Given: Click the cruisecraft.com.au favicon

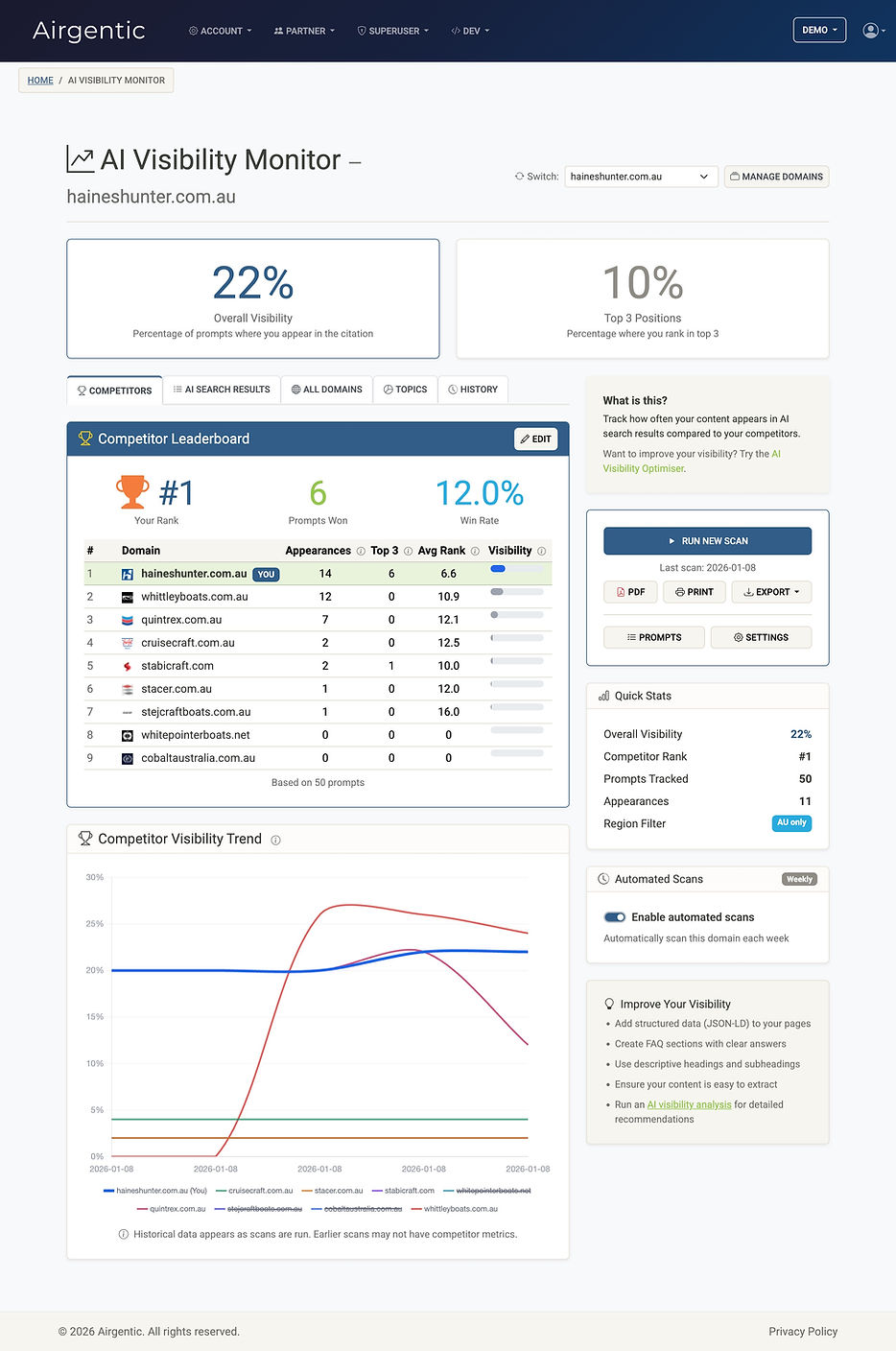Looking at the screenshot, I should tap(128, 643).
